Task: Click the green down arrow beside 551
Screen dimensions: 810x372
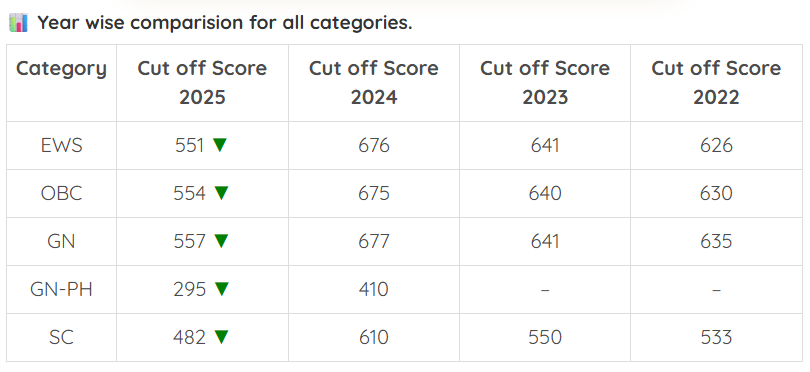Action: 221,145
